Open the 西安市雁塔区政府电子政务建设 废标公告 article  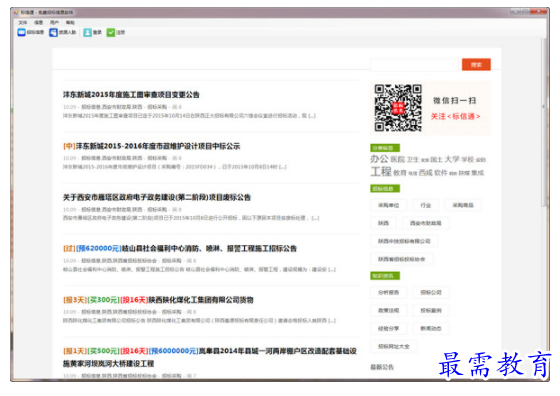pyautogui.click(x=157, y=197)
